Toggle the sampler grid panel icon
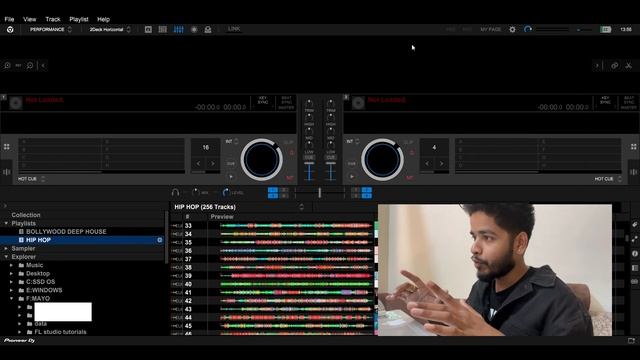Image resolution: width=640 pixels, height=360 pixels. click(162, 29)
